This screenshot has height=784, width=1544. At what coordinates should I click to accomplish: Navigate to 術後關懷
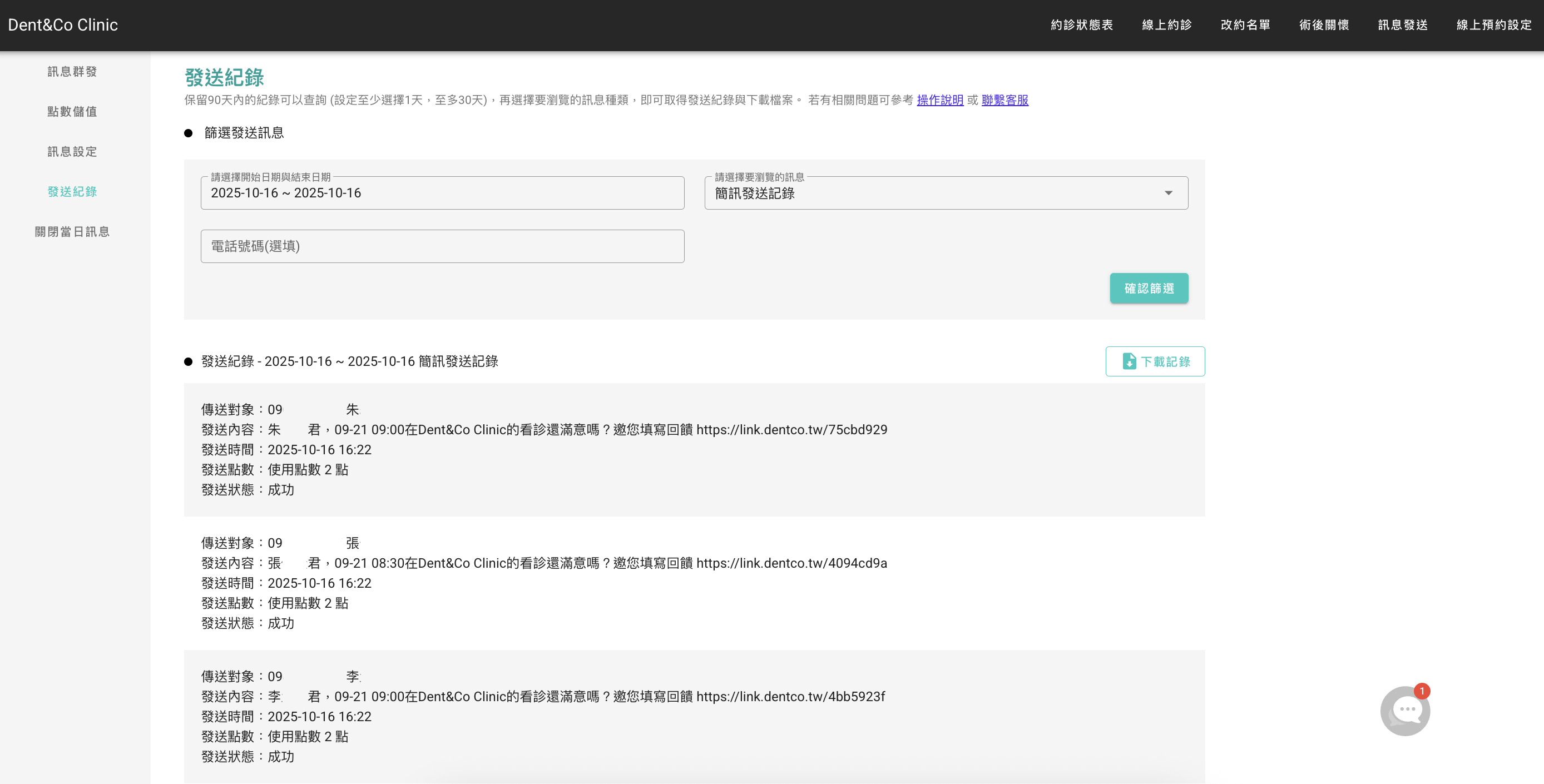pyautogui.click(x=1325, y=24)
